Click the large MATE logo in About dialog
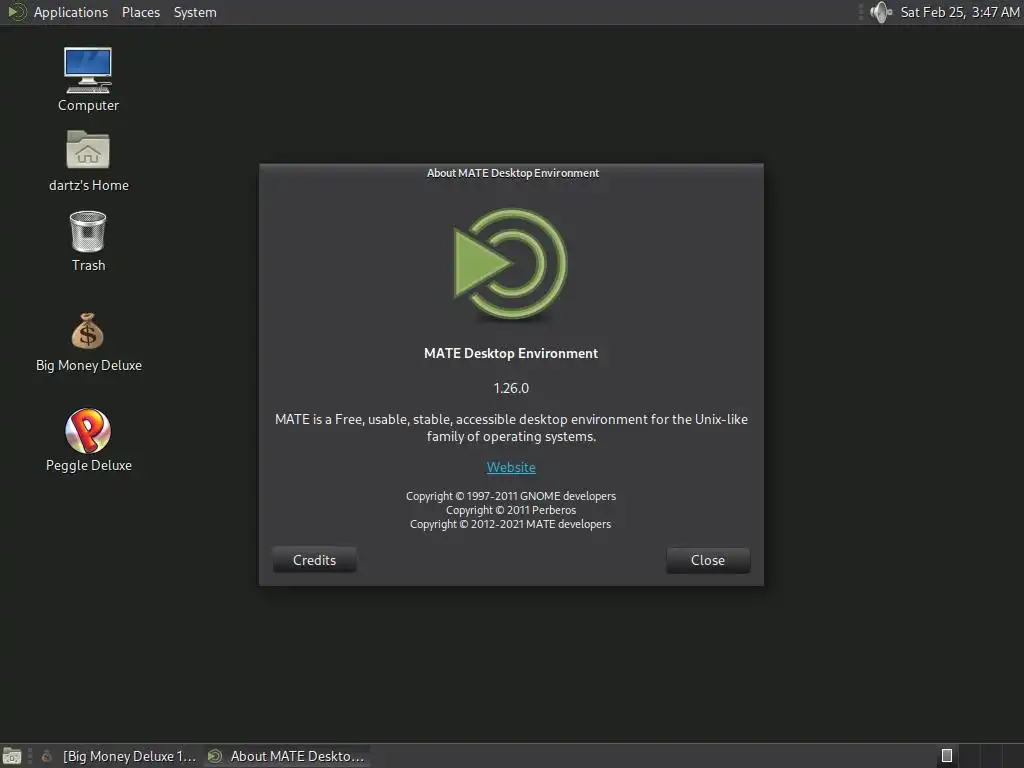The width and height of the screenshot is (1024, 768). pyautogui.click(x=511, y=263)
